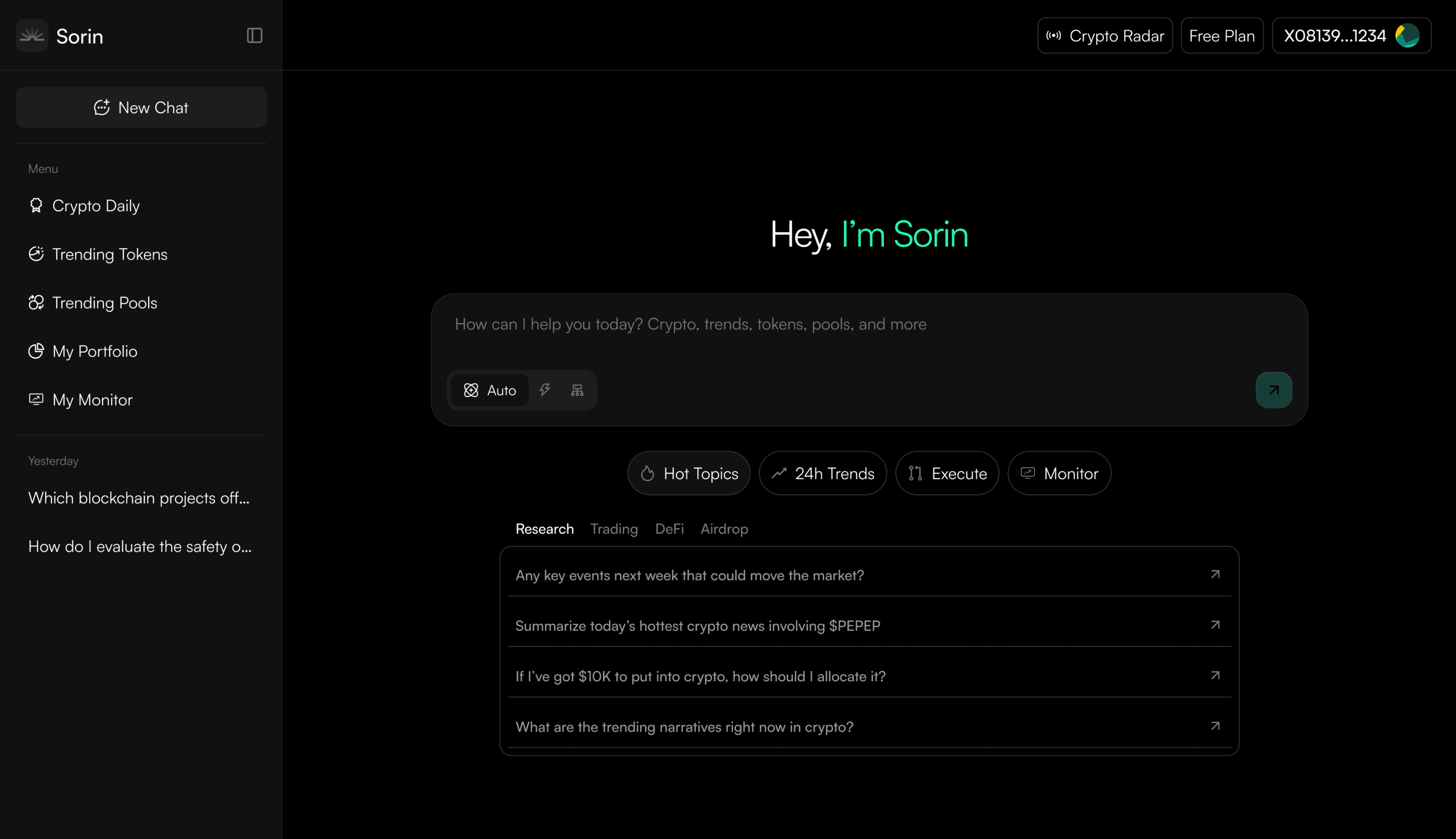
Task: Open arrow for $10K allocation question
Action: point(1215,675)
